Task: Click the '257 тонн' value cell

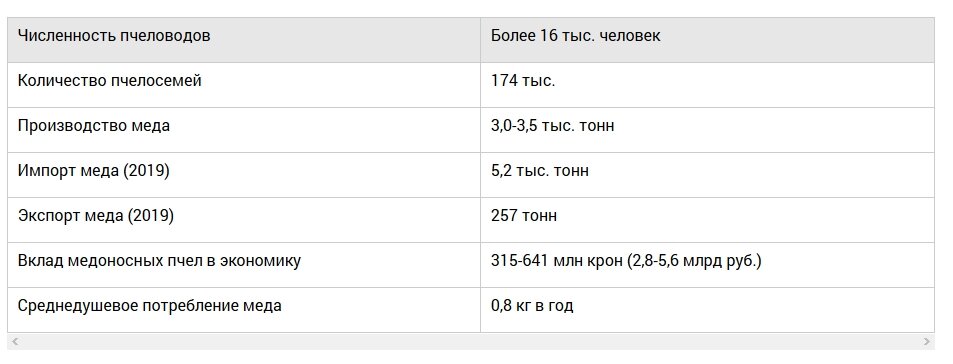Action: point(707,219)
